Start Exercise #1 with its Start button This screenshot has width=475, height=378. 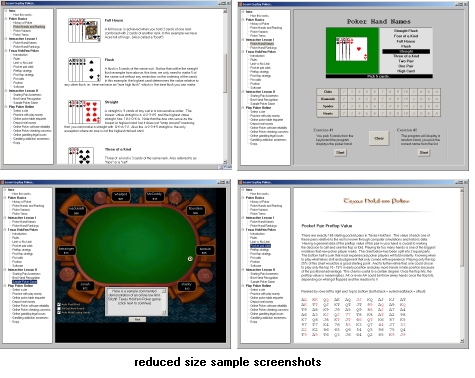340,153
